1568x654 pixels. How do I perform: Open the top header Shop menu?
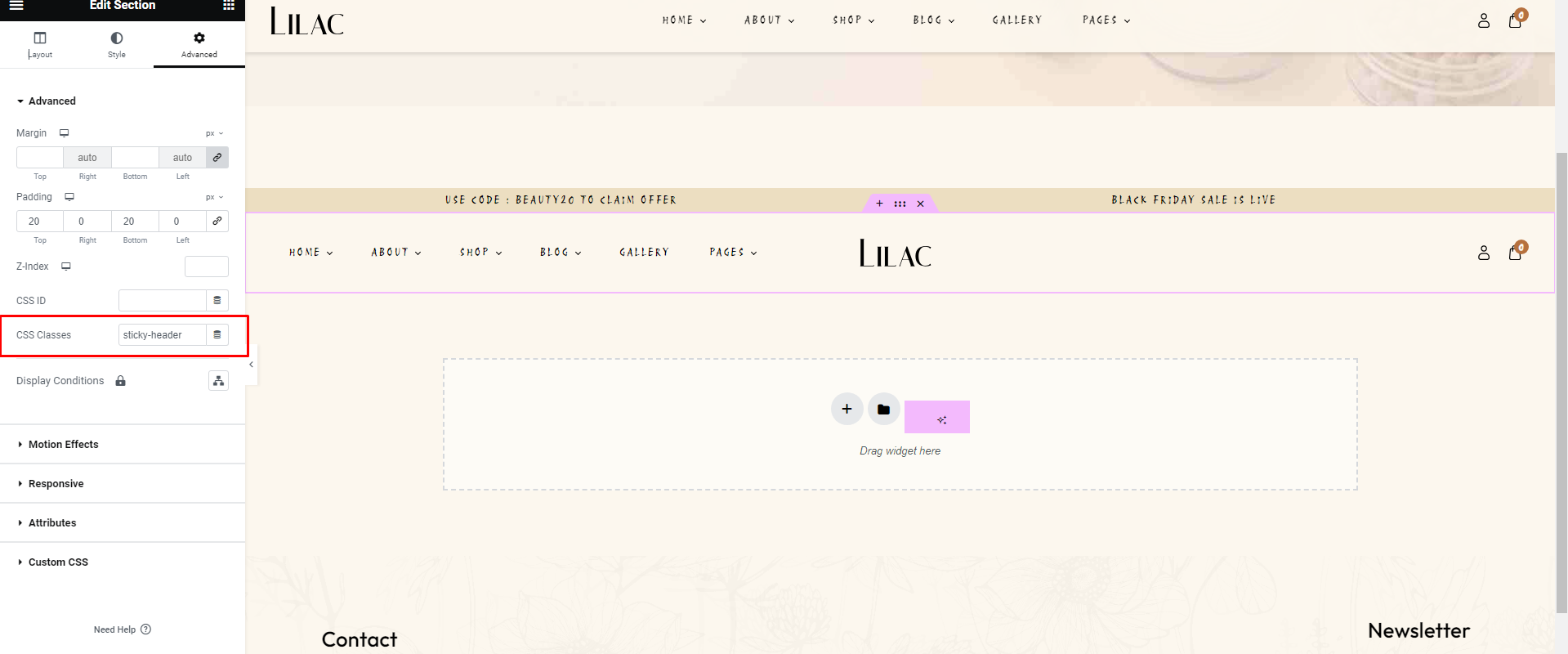(854, 20)
